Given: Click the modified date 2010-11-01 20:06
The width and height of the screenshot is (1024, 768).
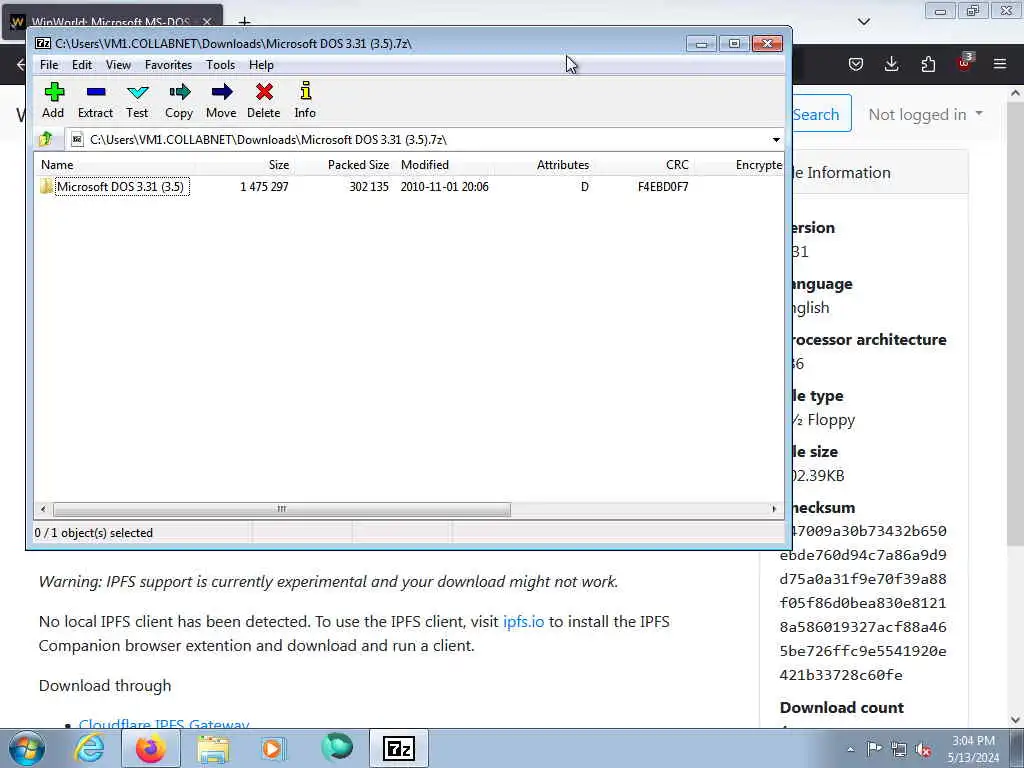Looking at the screenshot, I should tap(445, 187).
